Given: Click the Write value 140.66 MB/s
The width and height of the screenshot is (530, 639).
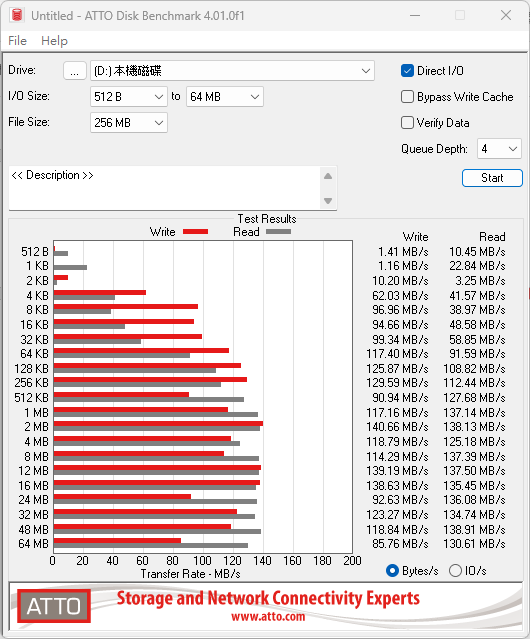Looking at the screenshot, I should click(397, 427).
